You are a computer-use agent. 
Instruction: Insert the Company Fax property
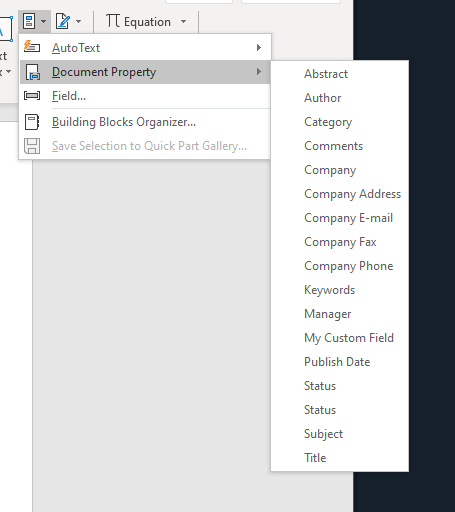pos(340,242)
